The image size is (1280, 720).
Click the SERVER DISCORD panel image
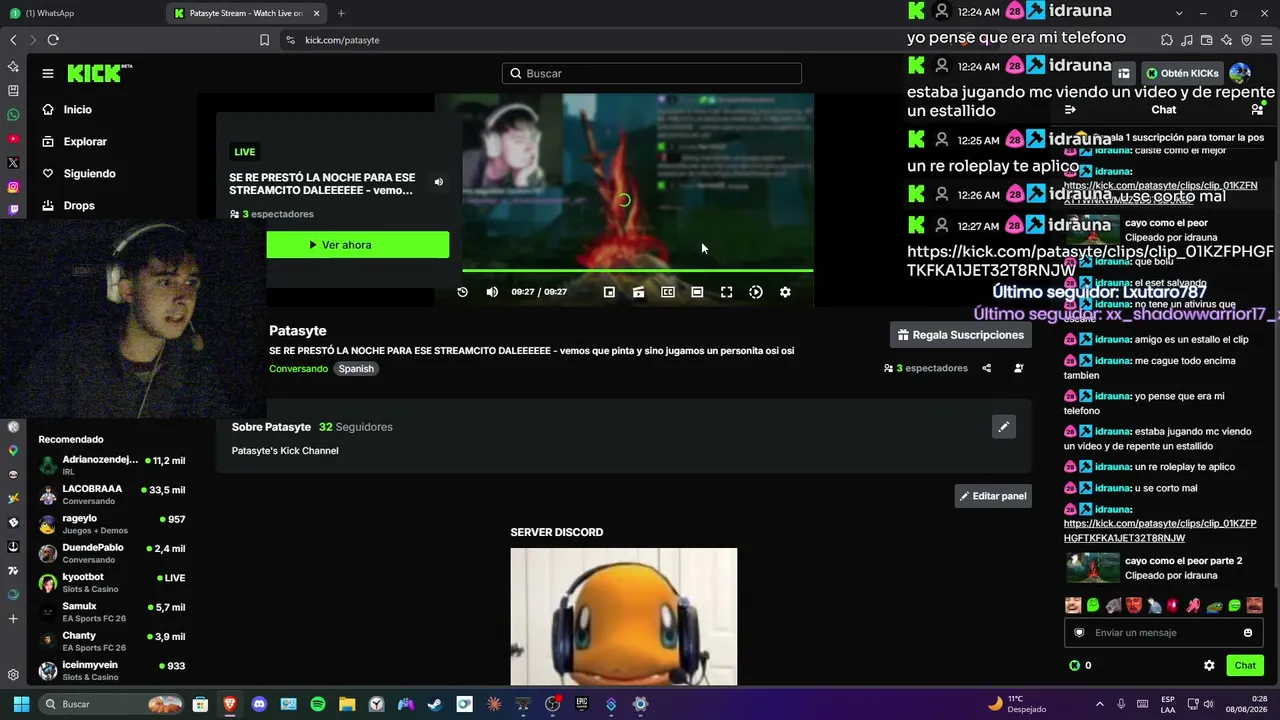[x=624, y=617]
